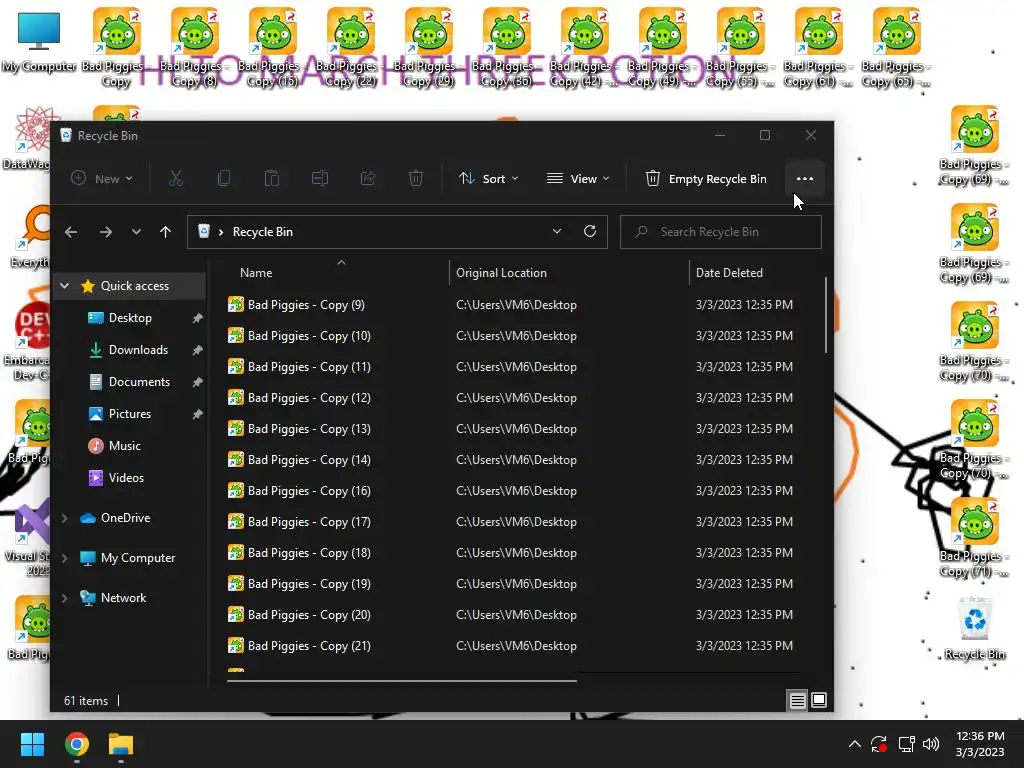
Task: Click Recycle Bin breadcrumb in address bar
Action: (x=263, y=232)
